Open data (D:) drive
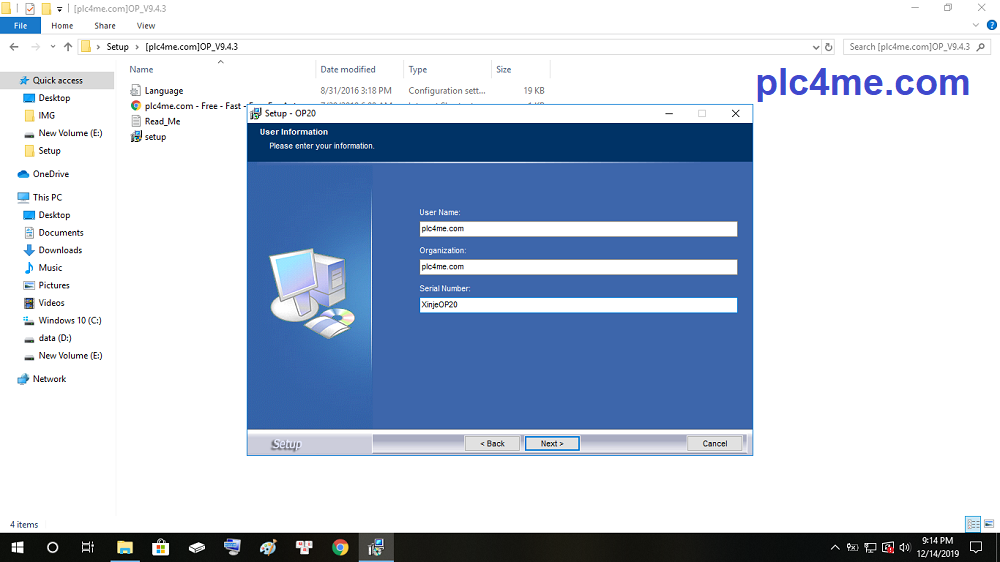Viewport: 1000px width, 562px height. [x=55, y=338]
